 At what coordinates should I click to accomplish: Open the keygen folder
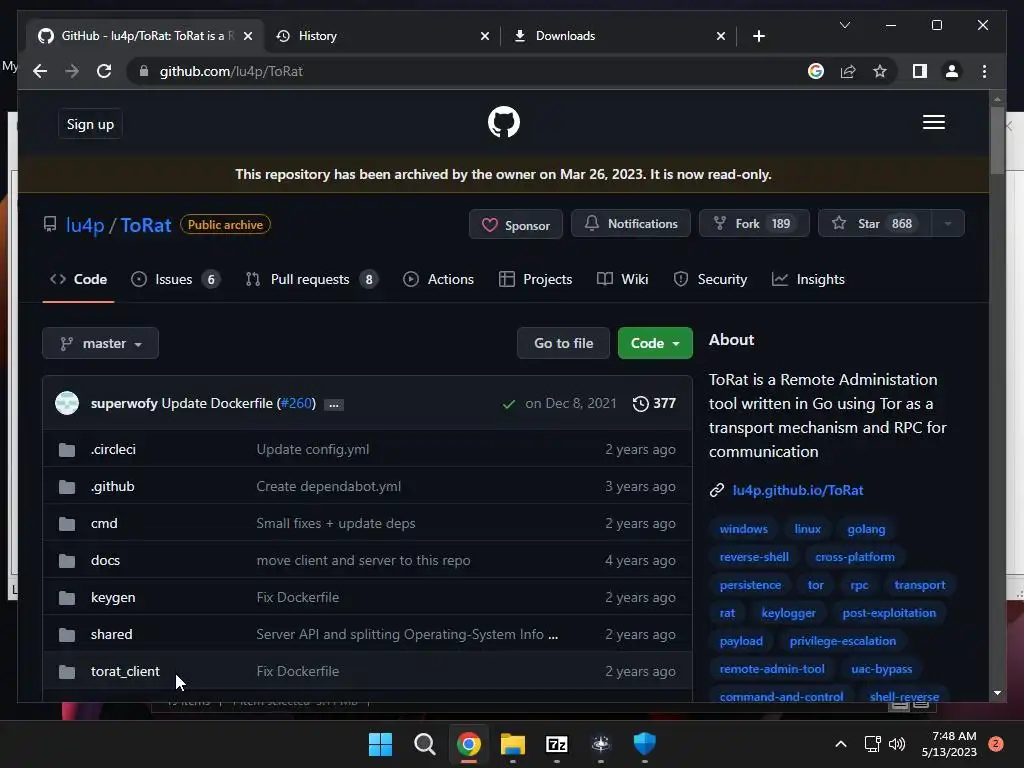click(113, 598)
